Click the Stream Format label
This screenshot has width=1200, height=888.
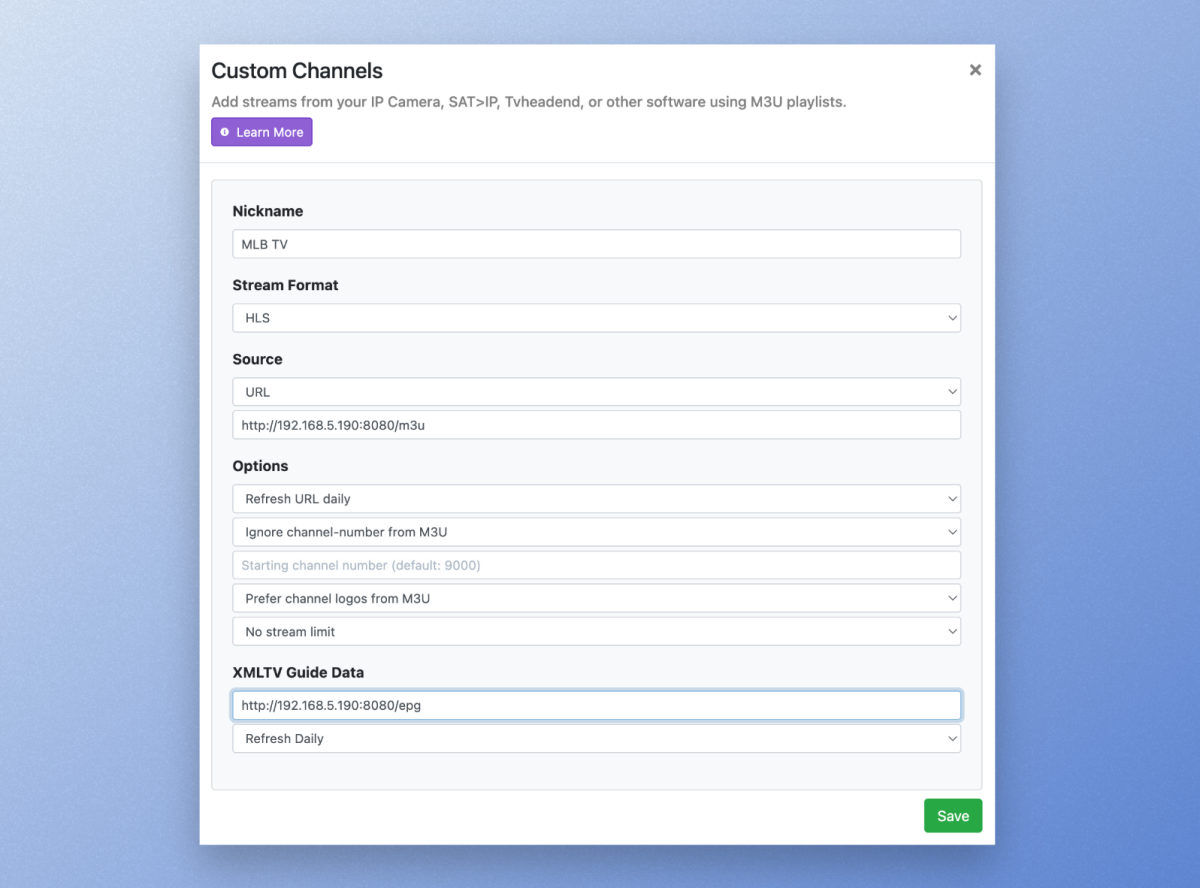pos(285,285)
